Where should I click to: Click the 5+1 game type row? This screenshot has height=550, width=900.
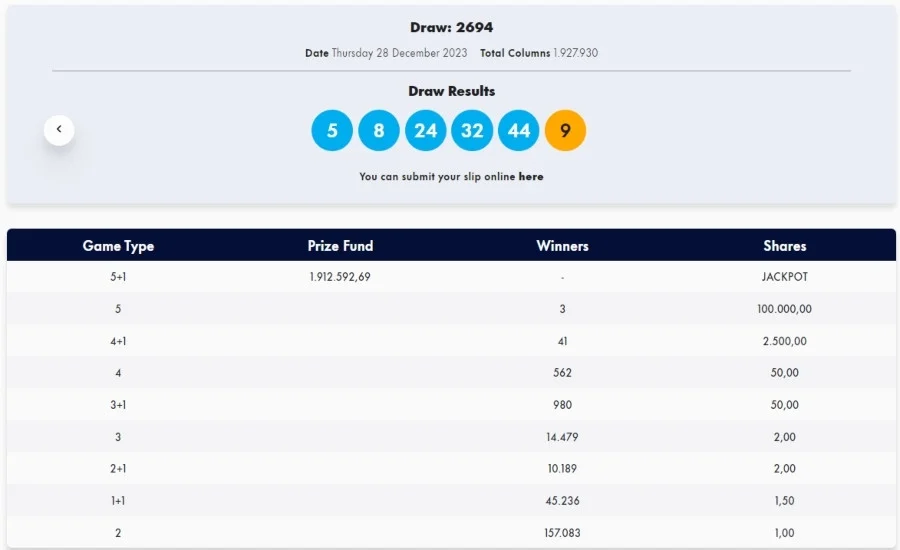pos(451,277)
